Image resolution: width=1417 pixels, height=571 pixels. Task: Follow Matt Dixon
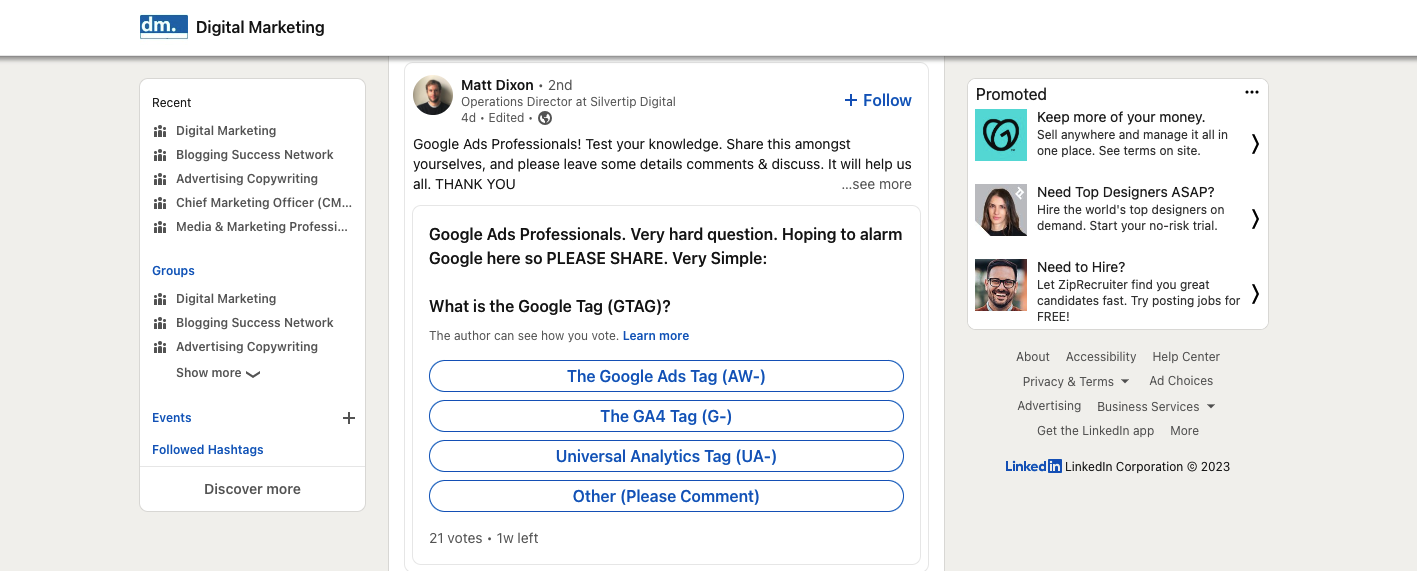878,100
